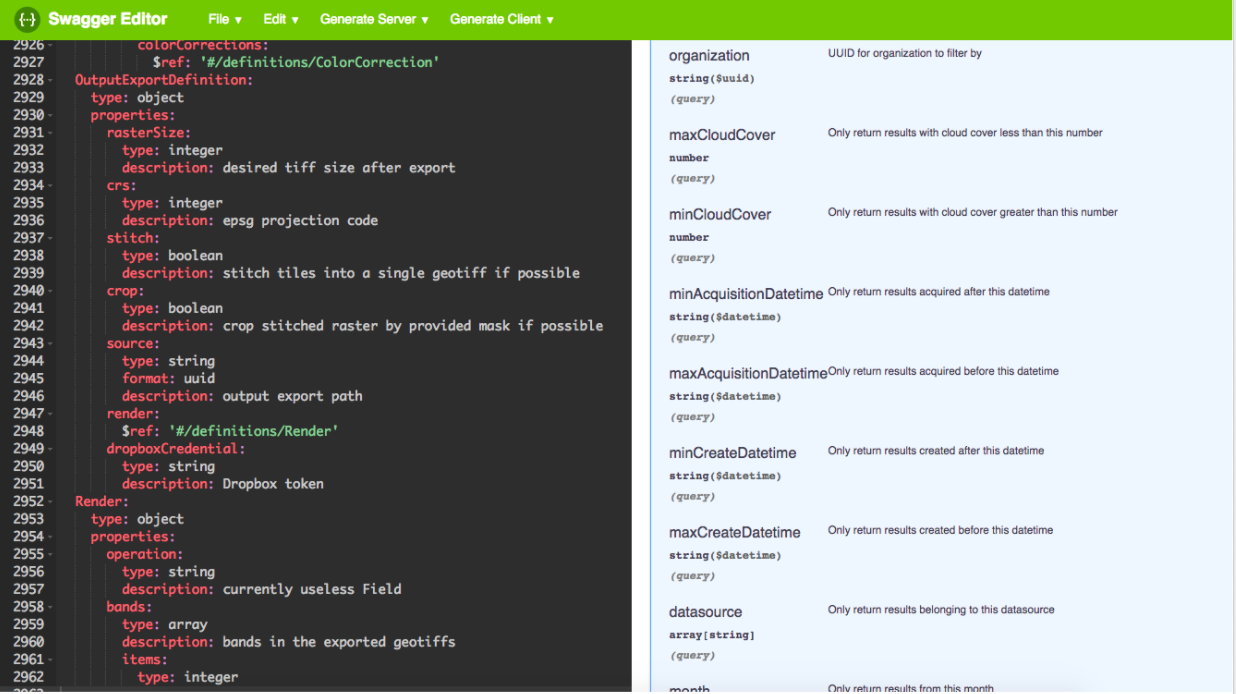The image size is (1236, 694).
Task: Click the 'organization' parameter name
Action: (x=709, y=56)
